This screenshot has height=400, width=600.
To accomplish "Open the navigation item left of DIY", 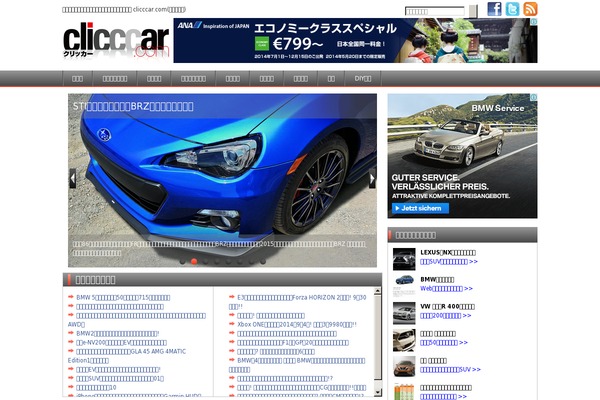I will click(331, 78).
